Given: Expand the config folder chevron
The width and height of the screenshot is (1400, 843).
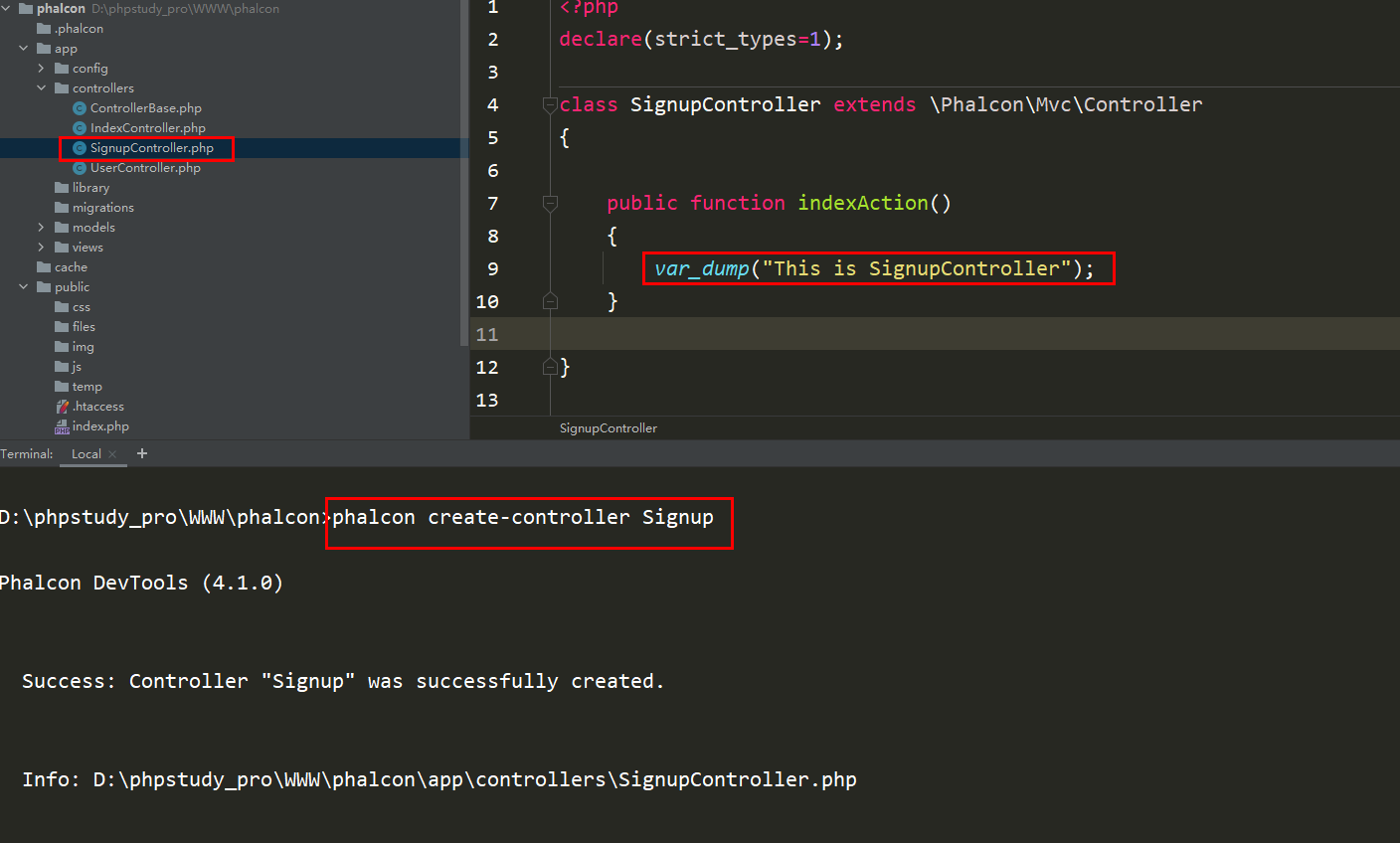Looking at the screenshot, I should click(42, 69).
